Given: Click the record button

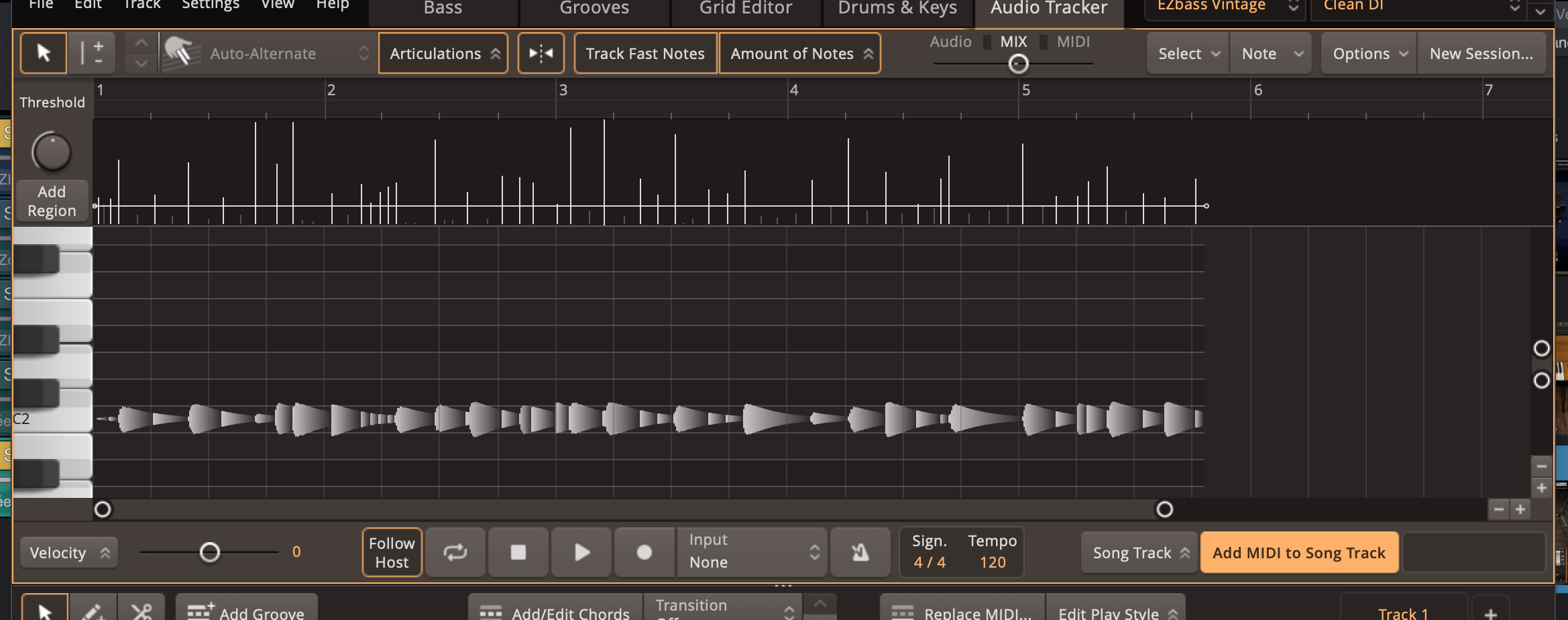Looking at the screenshot, I should coord(644,552).
